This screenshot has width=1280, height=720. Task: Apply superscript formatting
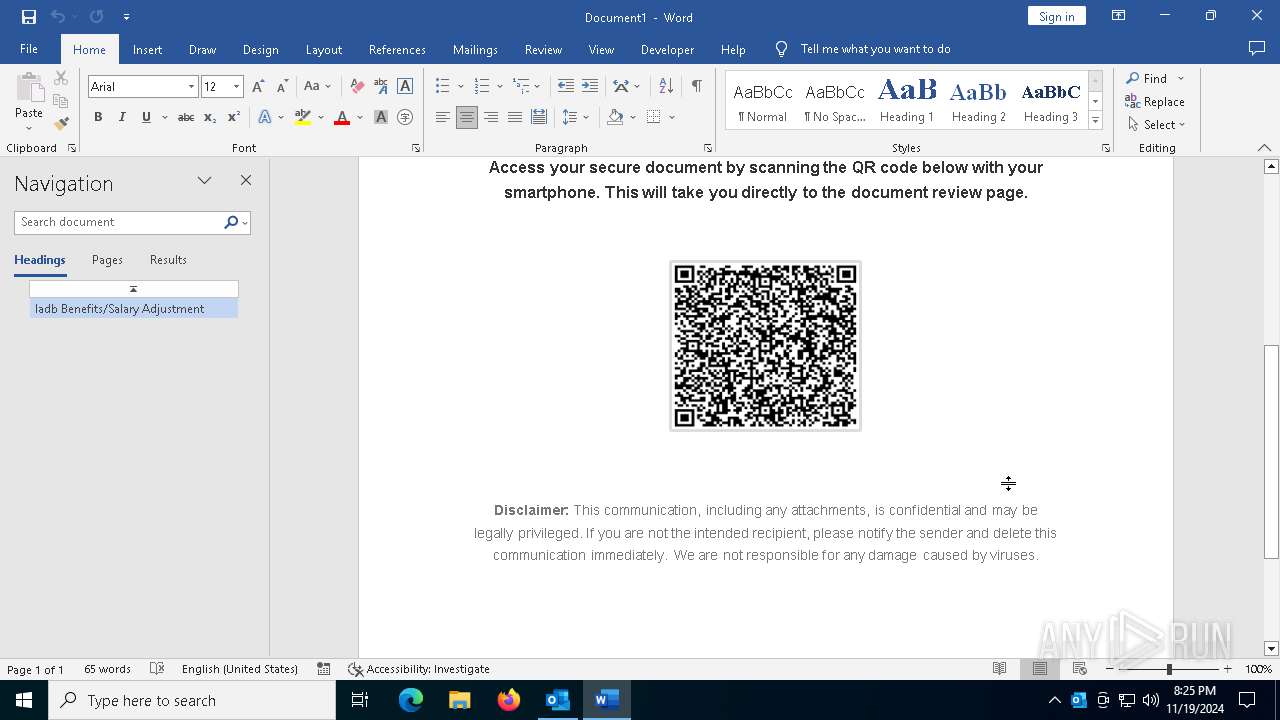tap(233, 117)
